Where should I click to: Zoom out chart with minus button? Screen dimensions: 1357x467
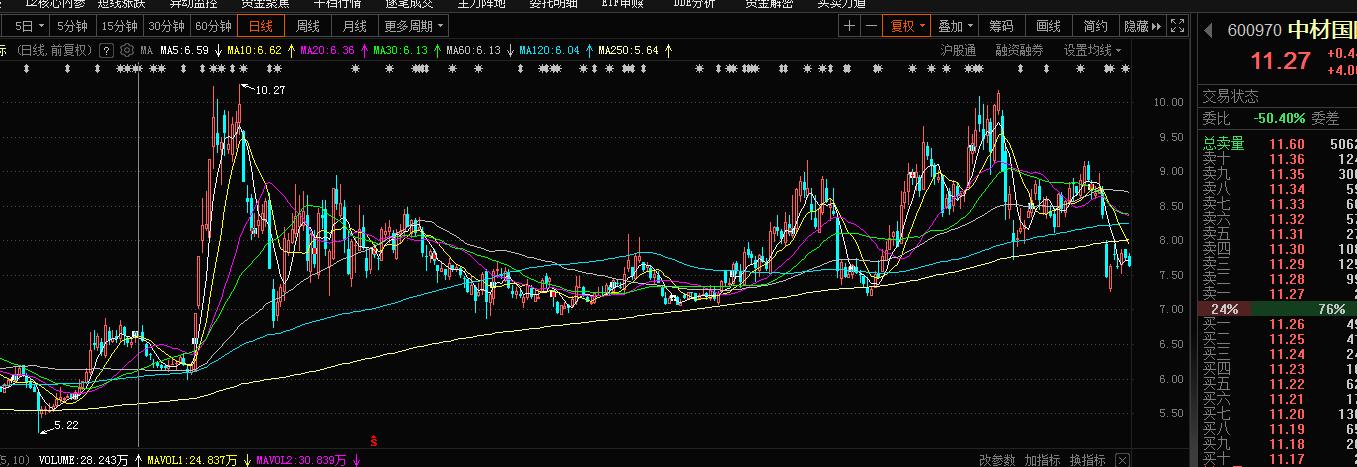[x=871, y=26]
